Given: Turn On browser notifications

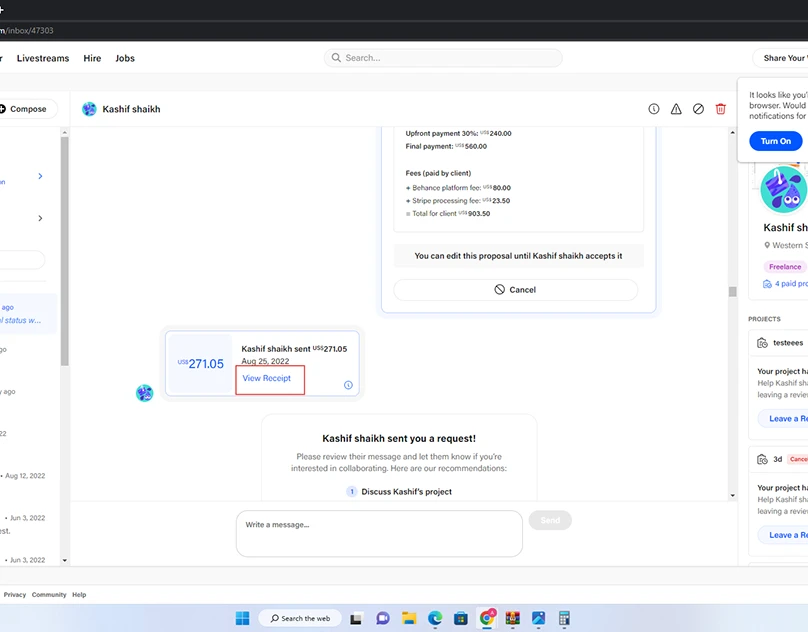Looking at the screenshot, I should coord(775,141).
